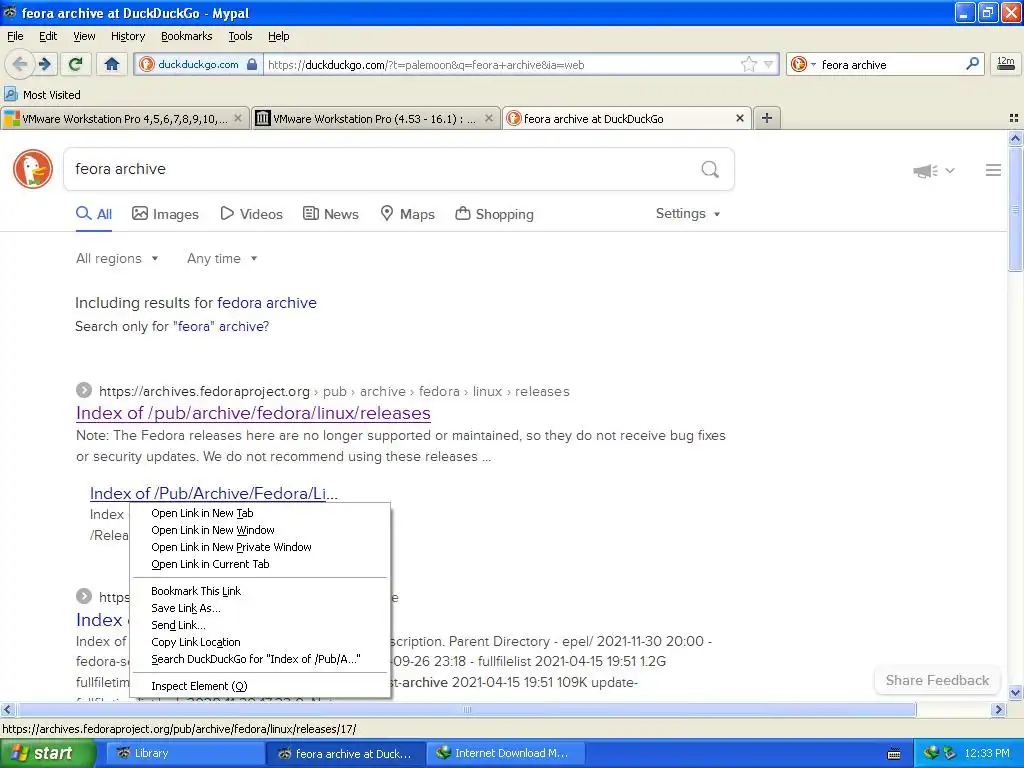Viewport: 1024px width, 768px height.
Task: Expand the Settings dropdown
Action: coord(688,214)
